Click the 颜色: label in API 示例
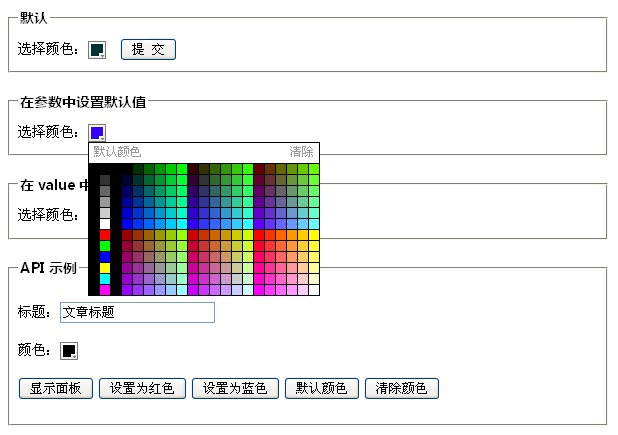This screenshot has width=618, height=435. point(34,350)
